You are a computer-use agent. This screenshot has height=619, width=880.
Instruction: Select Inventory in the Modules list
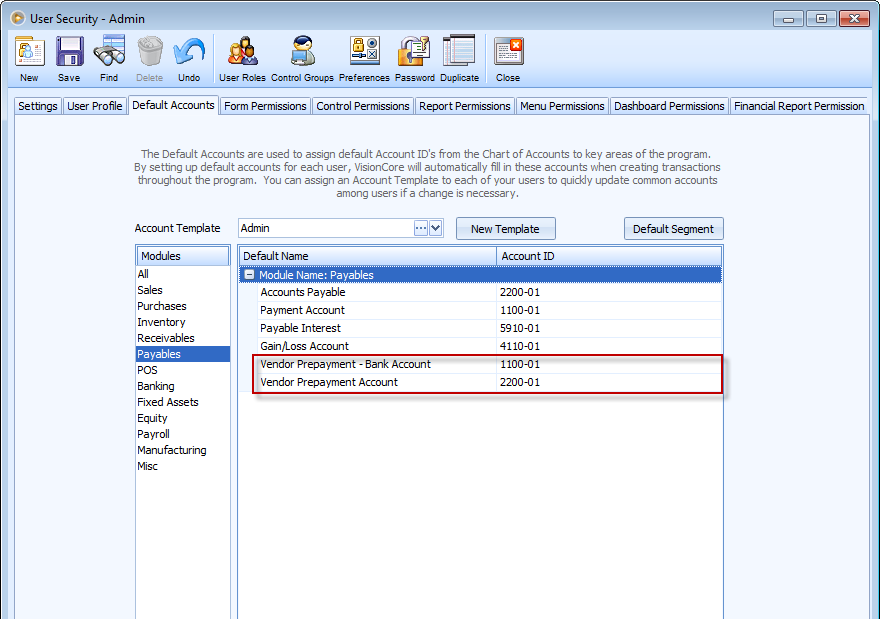point(161,322)
